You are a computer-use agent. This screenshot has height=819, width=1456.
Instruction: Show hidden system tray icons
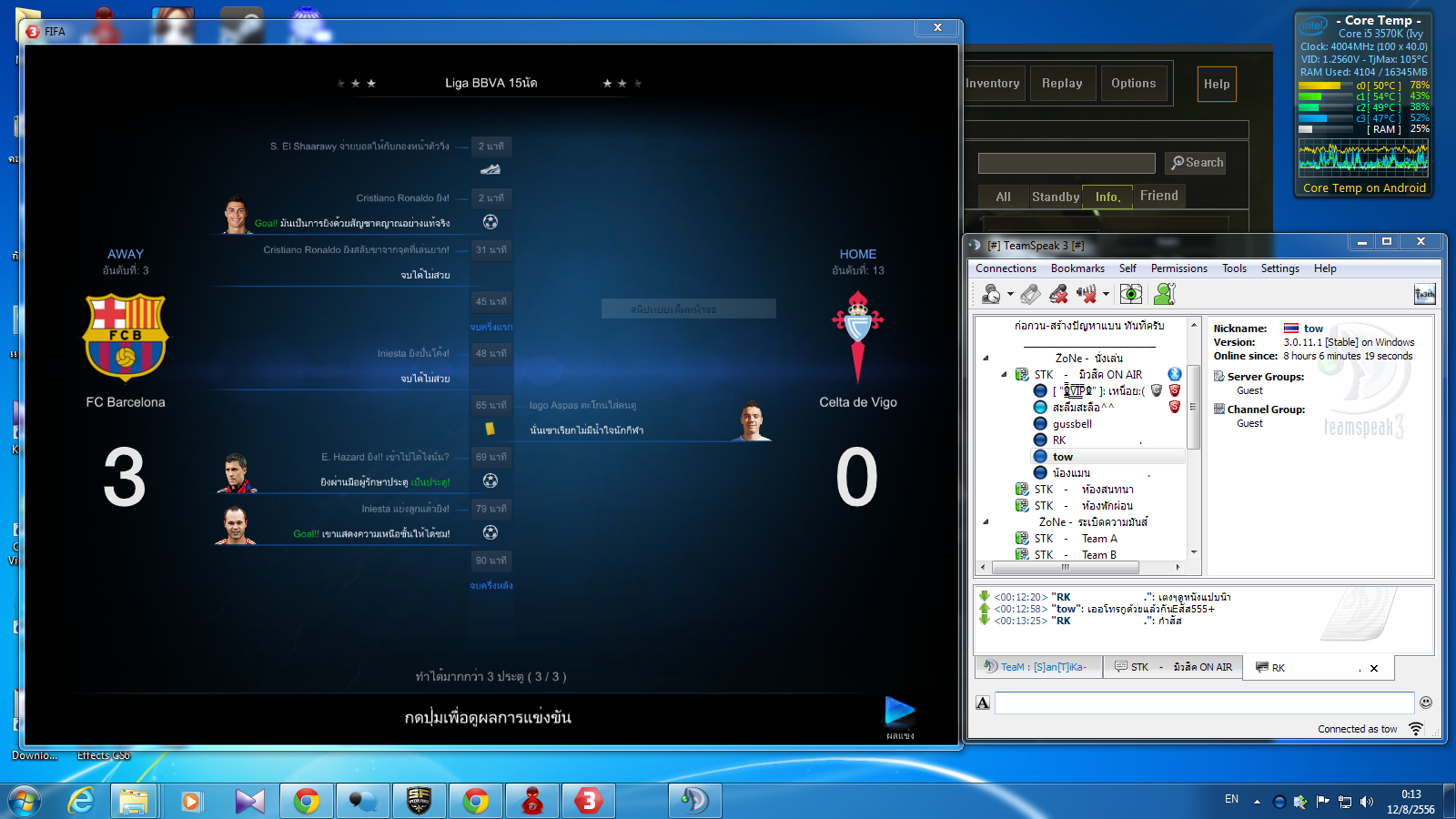point(1257,802)
